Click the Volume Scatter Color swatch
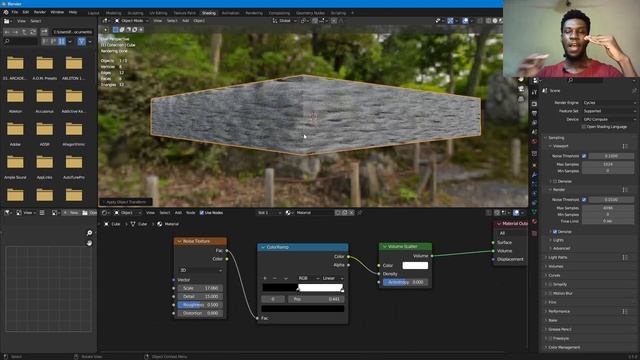640x360 pixels. click(x=415, y=265)
